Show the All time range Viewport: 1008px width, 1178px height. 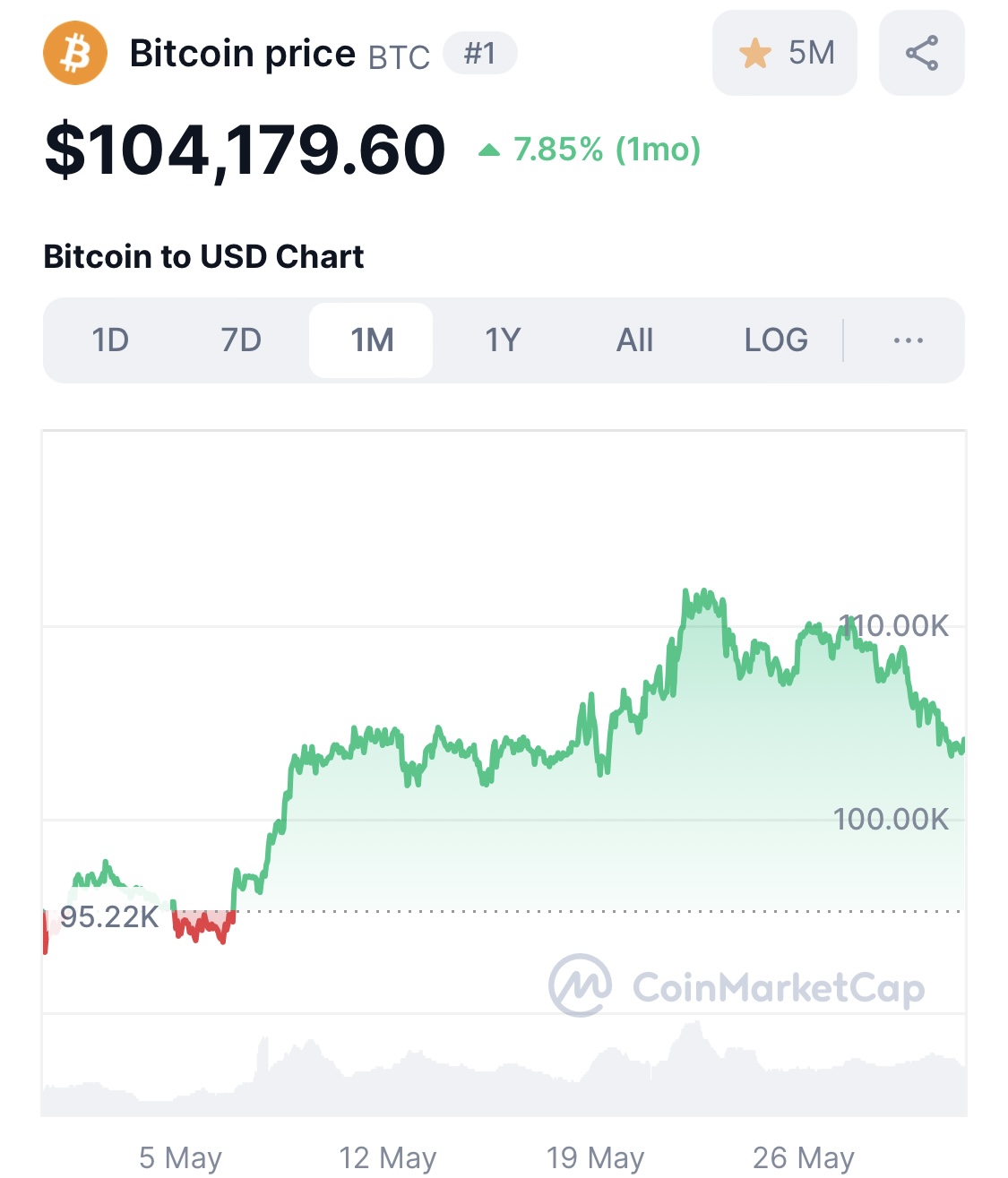pos(634,340)
